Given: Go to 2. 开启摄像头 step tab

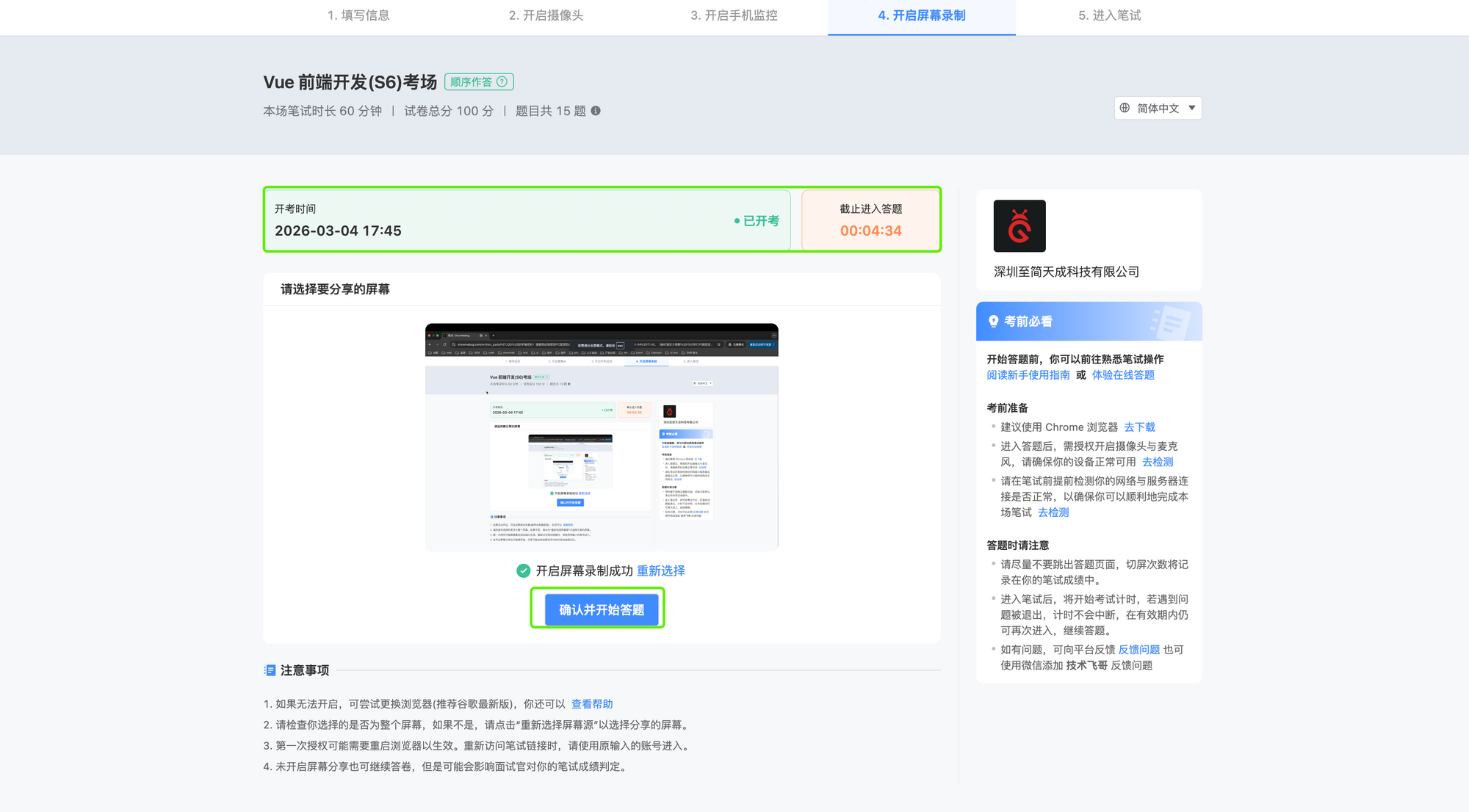Looking at the screenshot, I should pyautogui.click(x=546, y=15).
